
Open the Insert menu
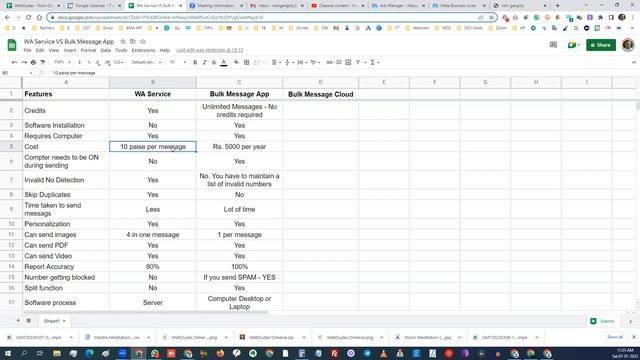point(69,50)
